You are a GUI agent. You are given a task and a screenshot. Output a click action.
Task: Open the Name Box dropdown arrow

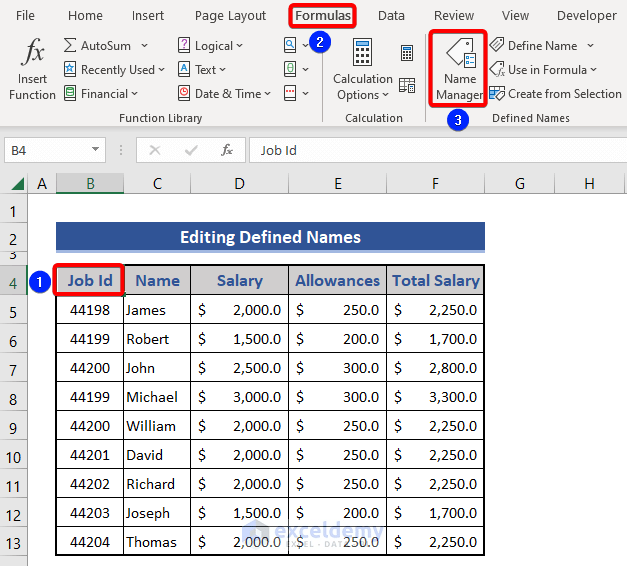tap(95, 149)
